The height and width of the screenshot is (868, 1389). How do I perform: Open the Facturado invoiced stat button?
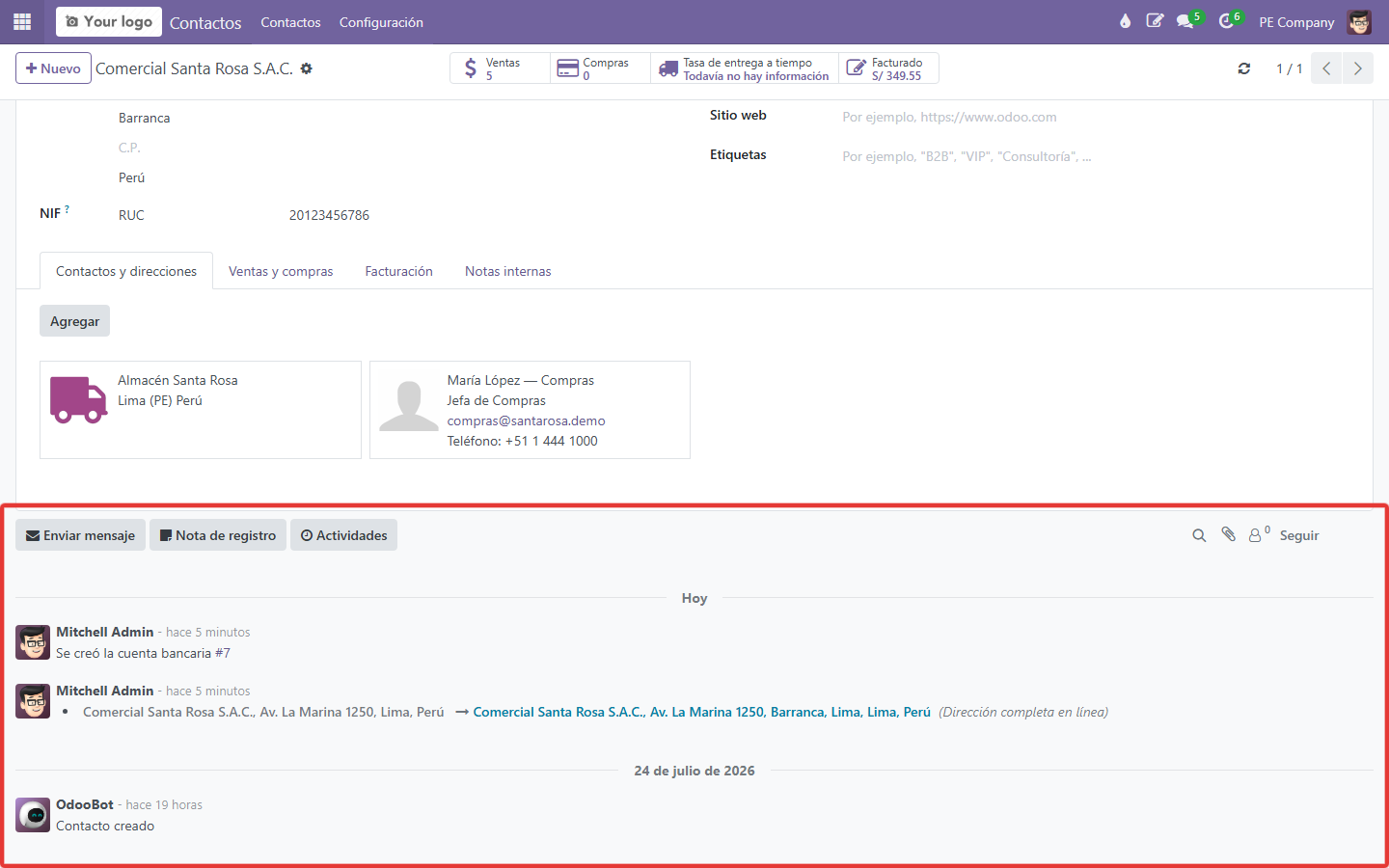[x=888, y=68]
